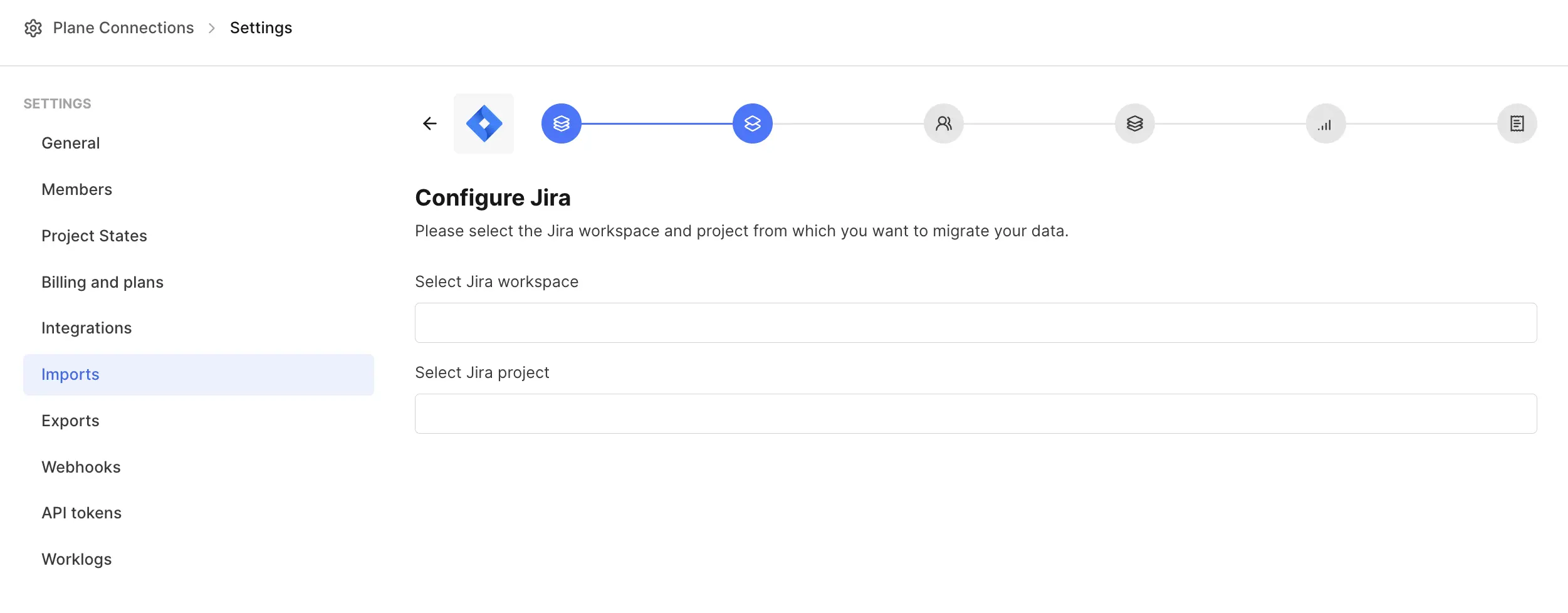Click the 'Select Jira project' label
The height and width of the screenshot is (613, 1568).
[x=482, y=373]
